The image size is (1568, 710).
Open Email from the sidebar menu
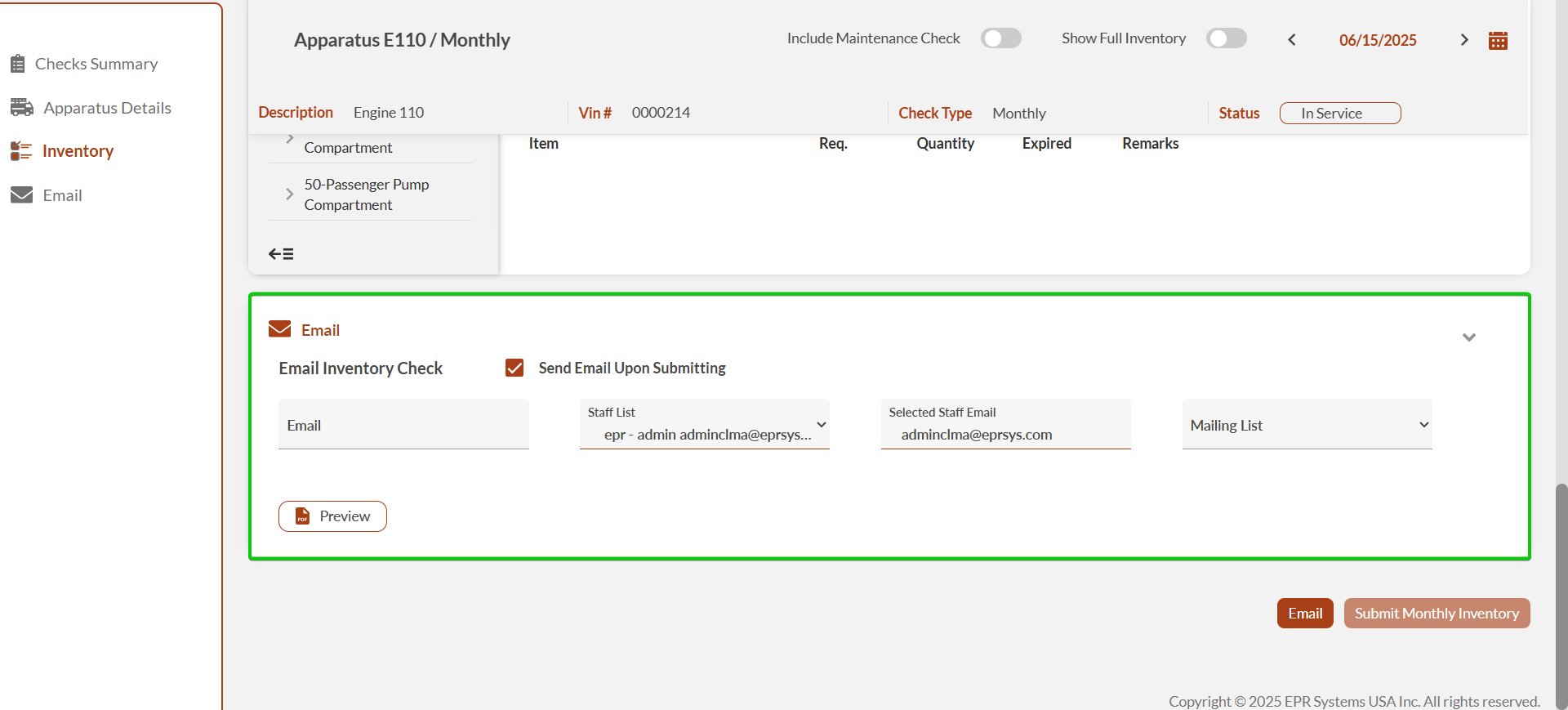click(x=62, y=195)
